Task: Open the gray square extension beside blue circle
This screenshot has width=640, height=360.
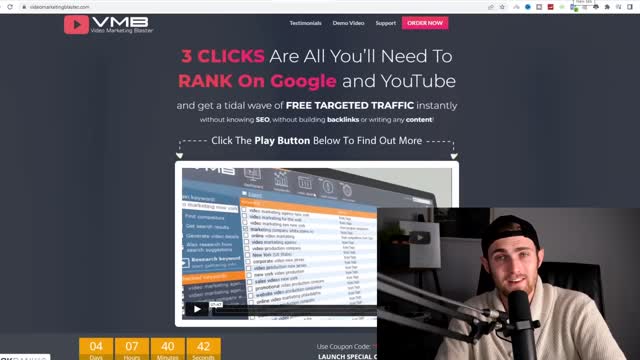Action: point(539,7)
